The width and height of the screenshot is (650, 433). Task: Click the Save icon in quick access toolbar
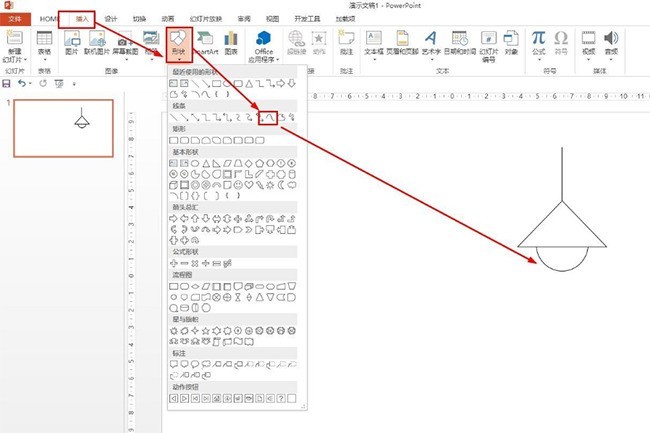pos(7,84)
